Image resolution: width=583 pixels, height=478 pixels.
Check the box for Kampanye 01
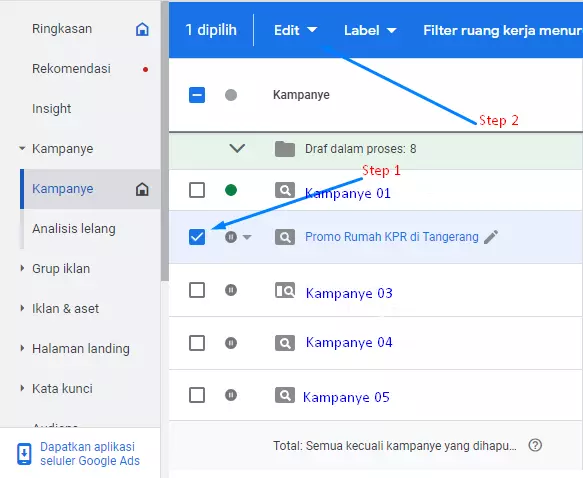(197, 190)
